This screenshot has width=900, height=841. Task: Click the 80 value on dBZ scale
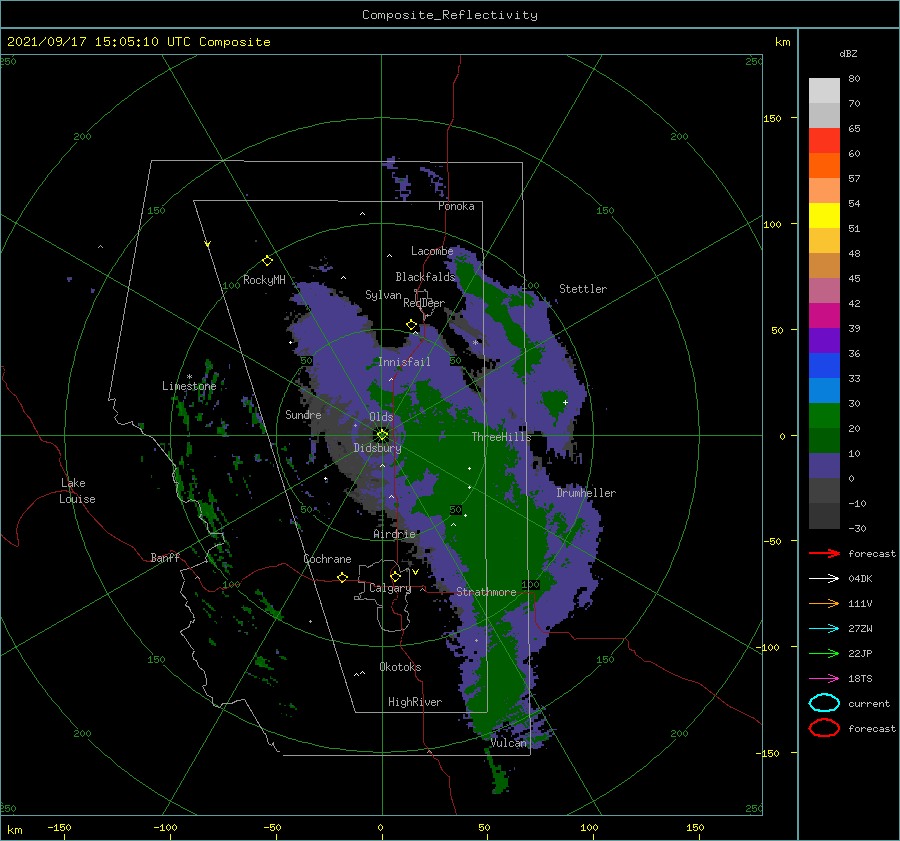tap(854, 79)
